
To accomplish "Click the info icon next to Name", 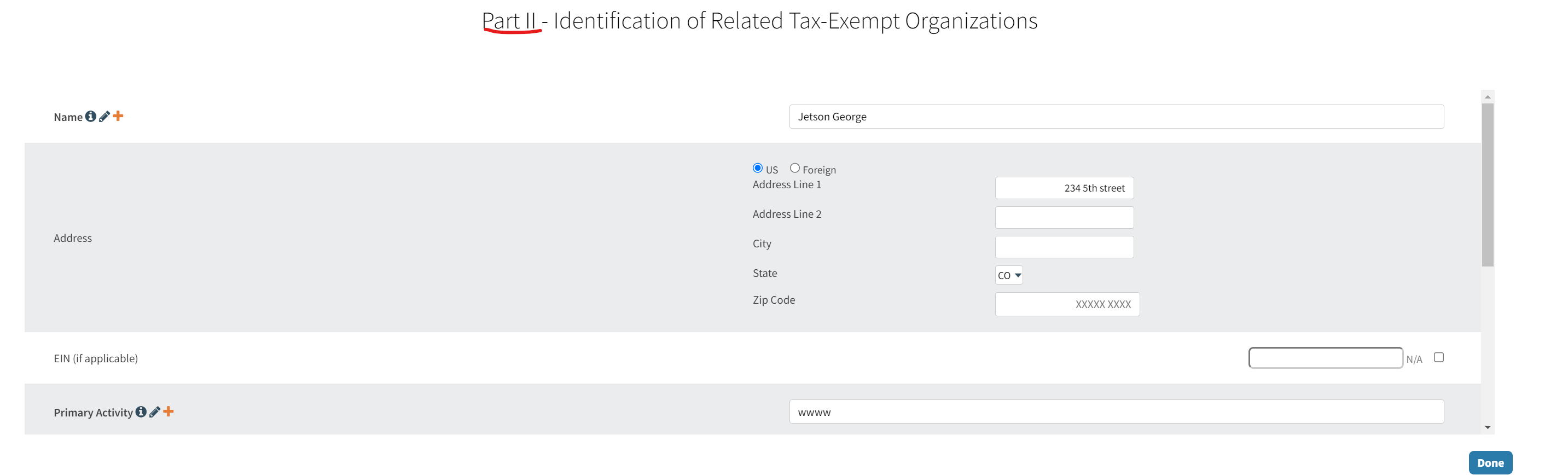I will click(90, 117).
